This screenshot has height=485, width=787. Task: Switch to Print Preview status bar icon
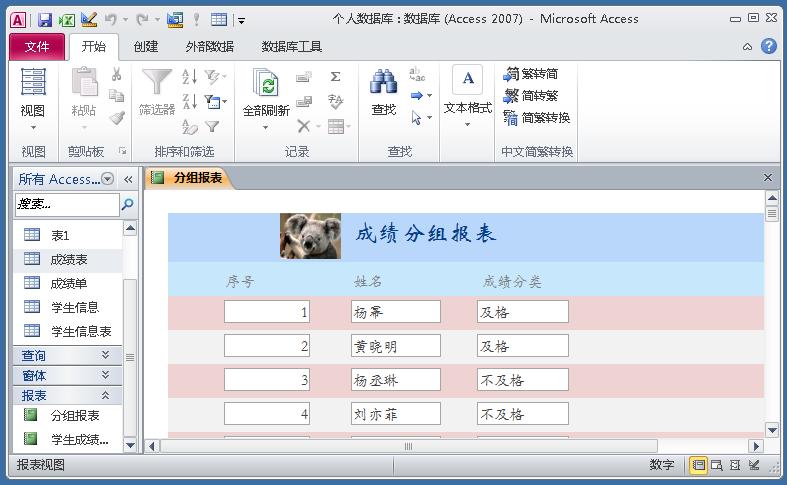pos(717,465)
